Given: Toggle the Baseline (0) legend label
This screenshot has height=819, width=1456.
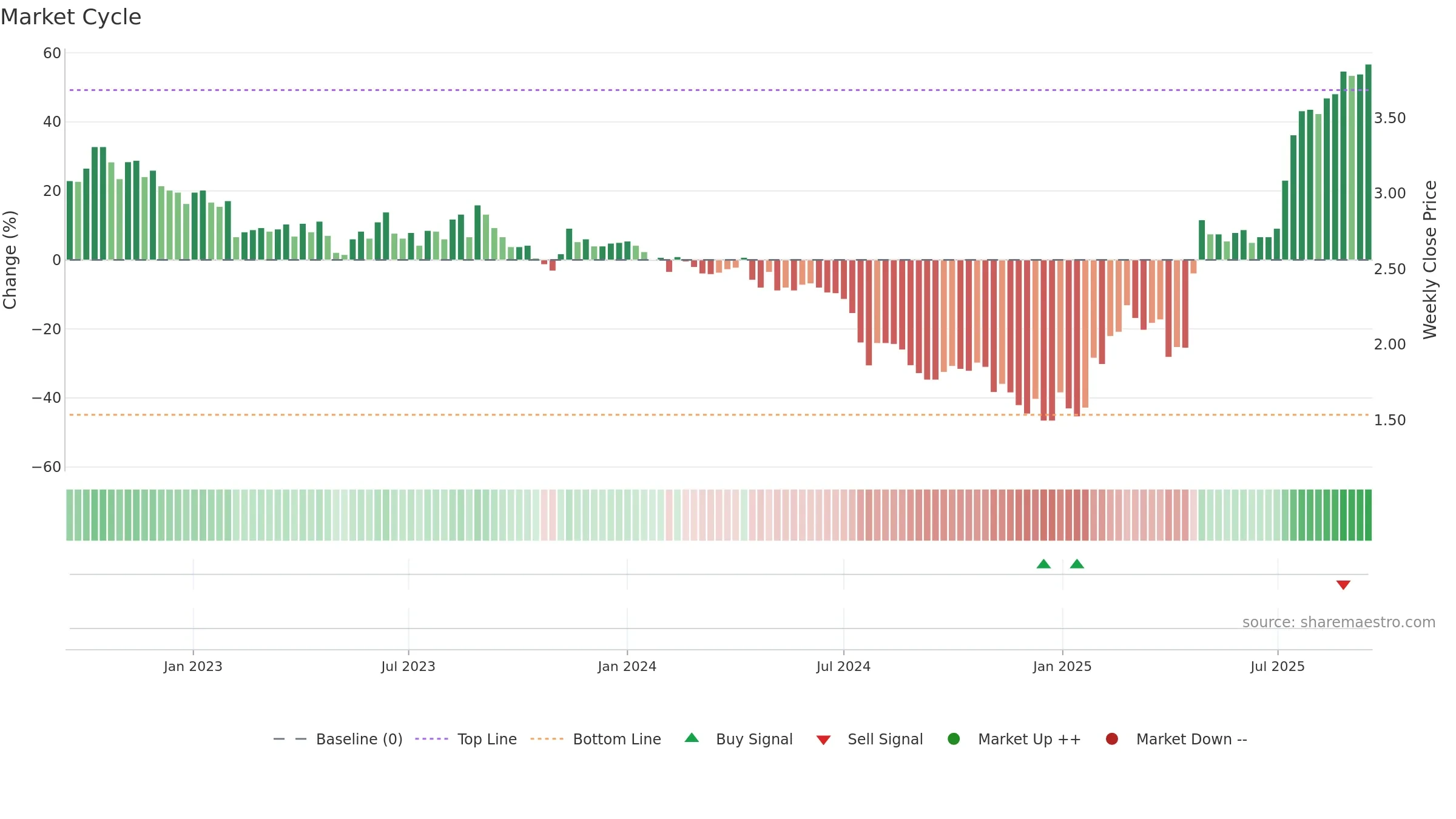Looking at the screenshot, I should point(359,740).
